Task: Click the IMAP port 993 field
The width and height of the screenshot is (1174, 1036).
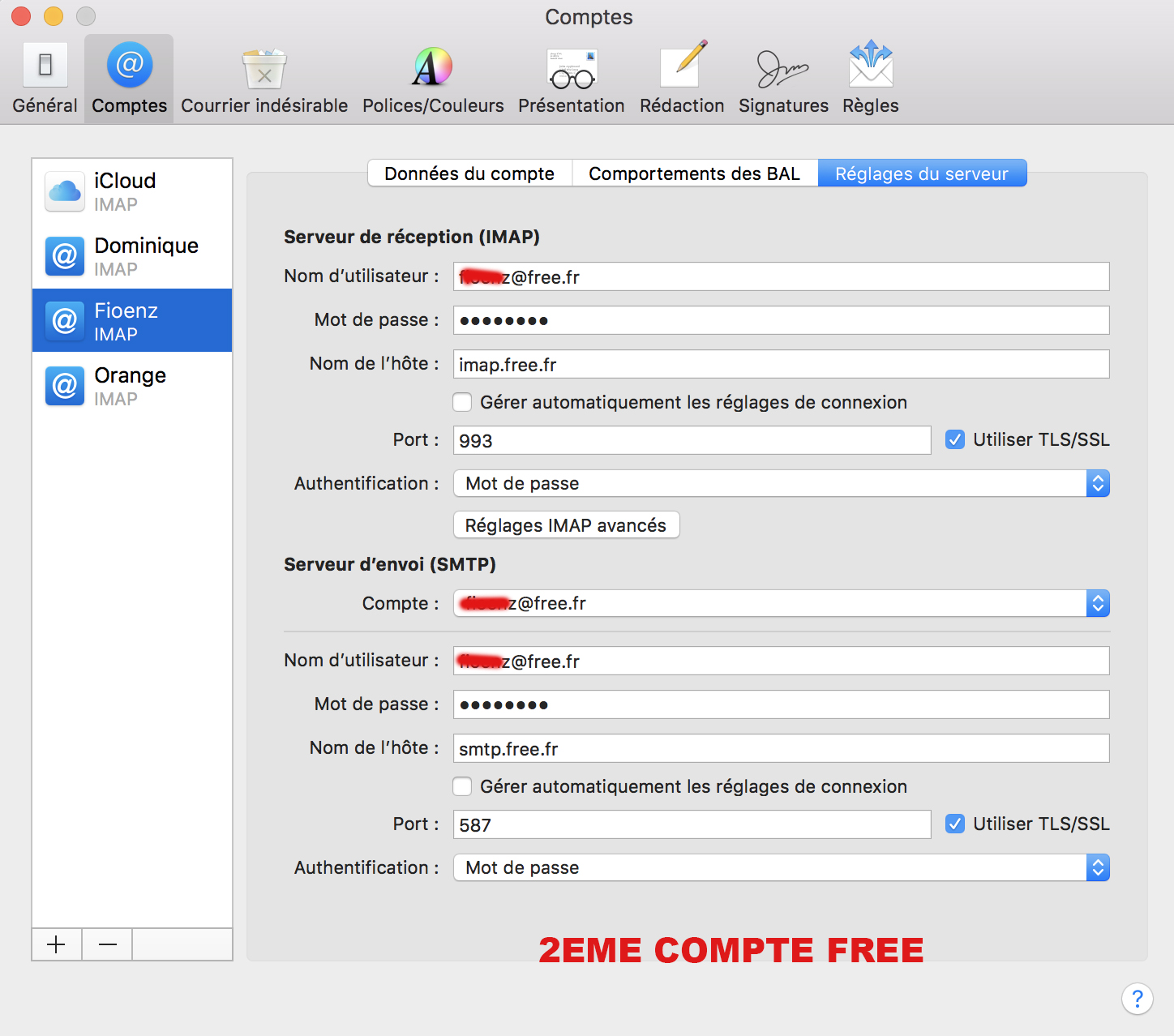Action: click(692, 440)
